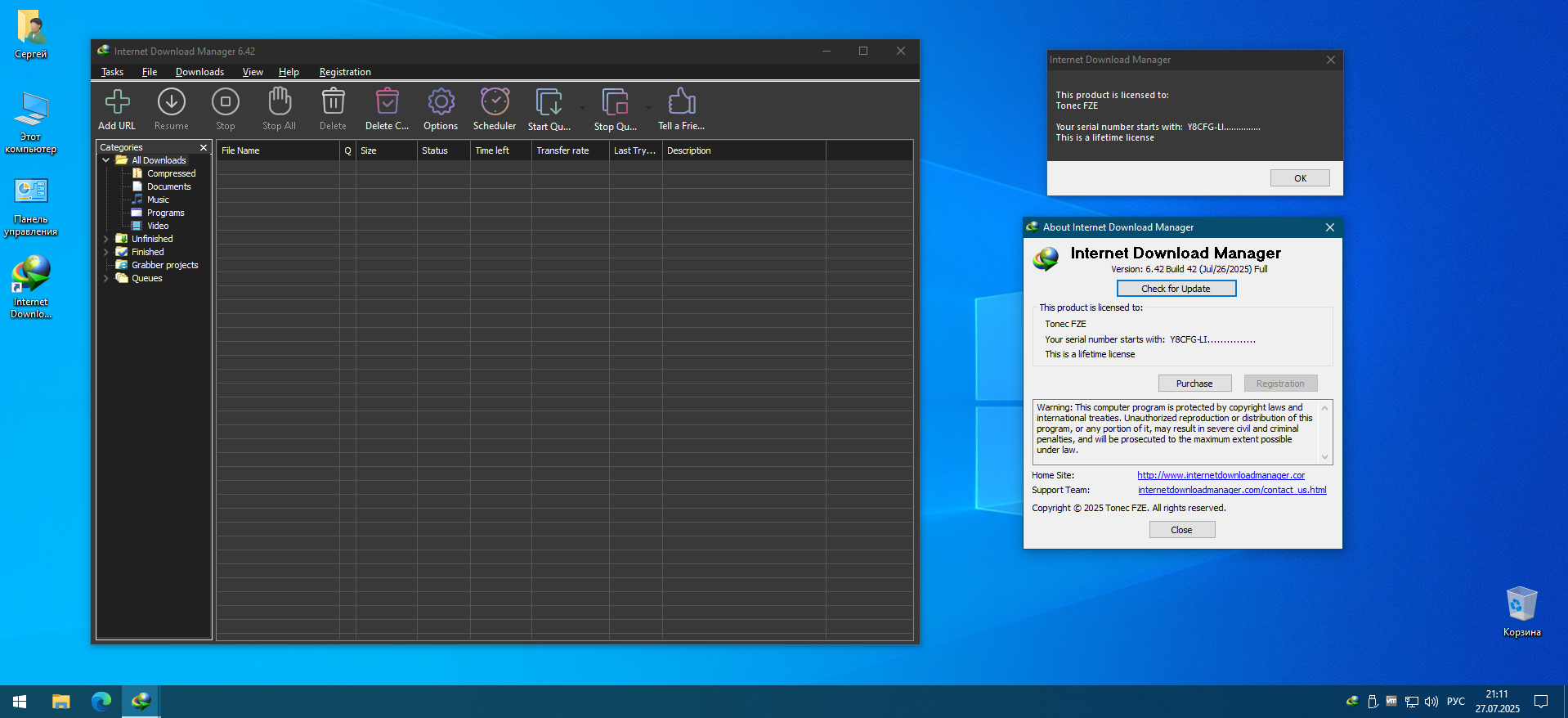
Task: Click the Tell a Friend thumbs-up icon
Action: click(x=682, y=102)
